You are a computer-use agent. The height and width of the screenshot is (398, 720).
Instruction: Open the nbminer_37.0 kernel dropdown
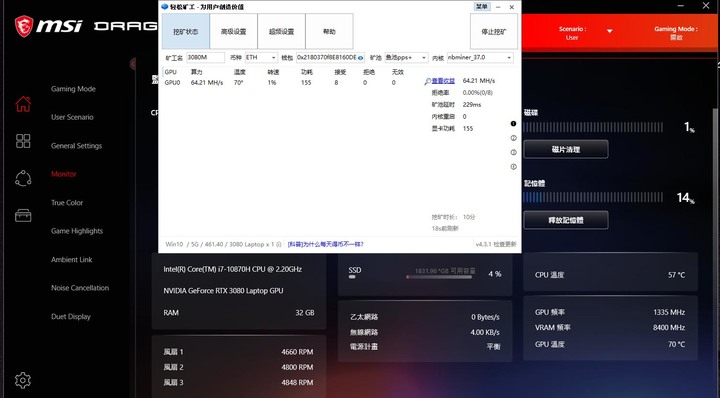point(480,57)
